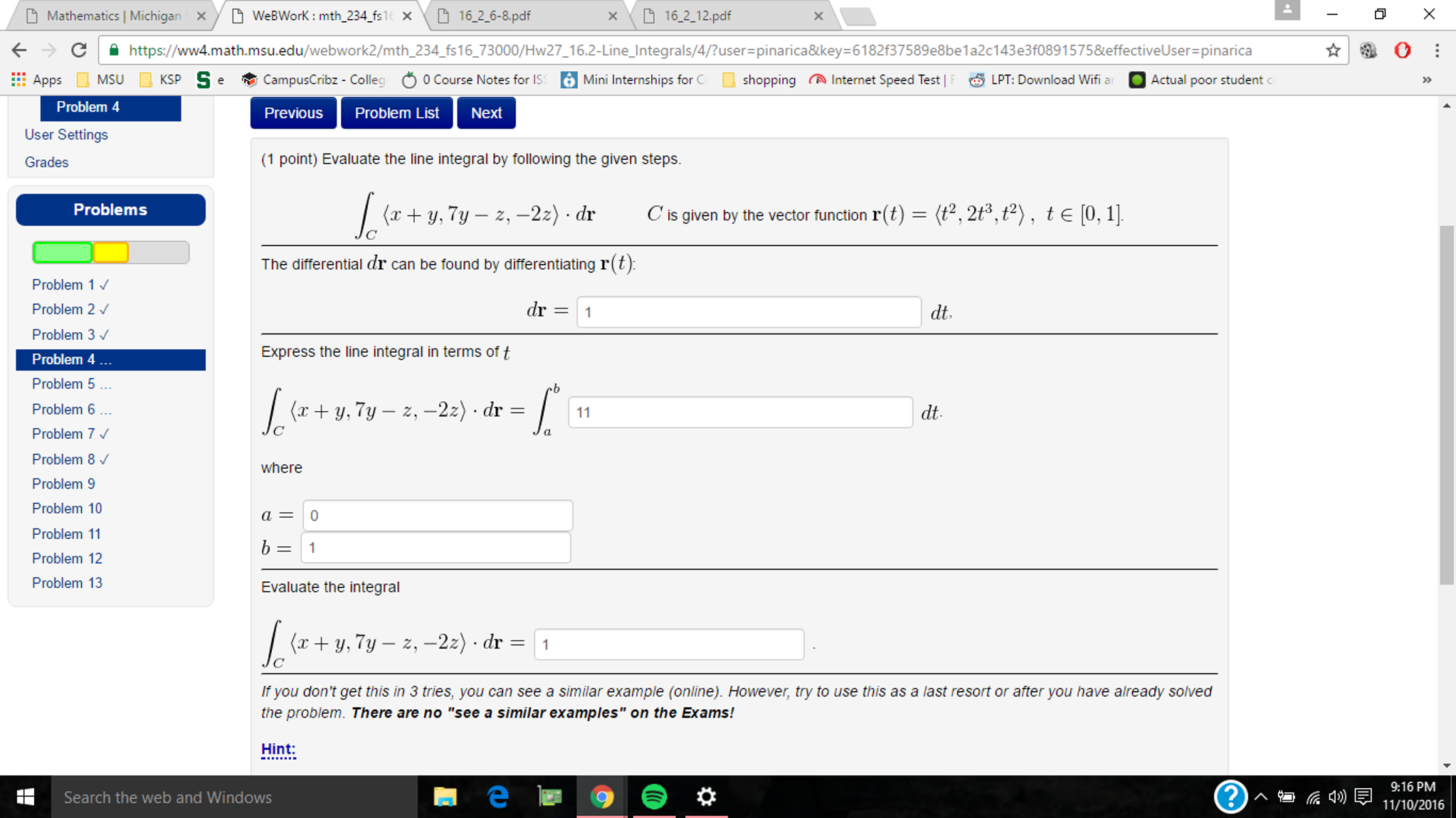Viewport: 1456px width, 818px height.
Task: Adjust speaker volume in the system tray
Action: click(1336, 797)
